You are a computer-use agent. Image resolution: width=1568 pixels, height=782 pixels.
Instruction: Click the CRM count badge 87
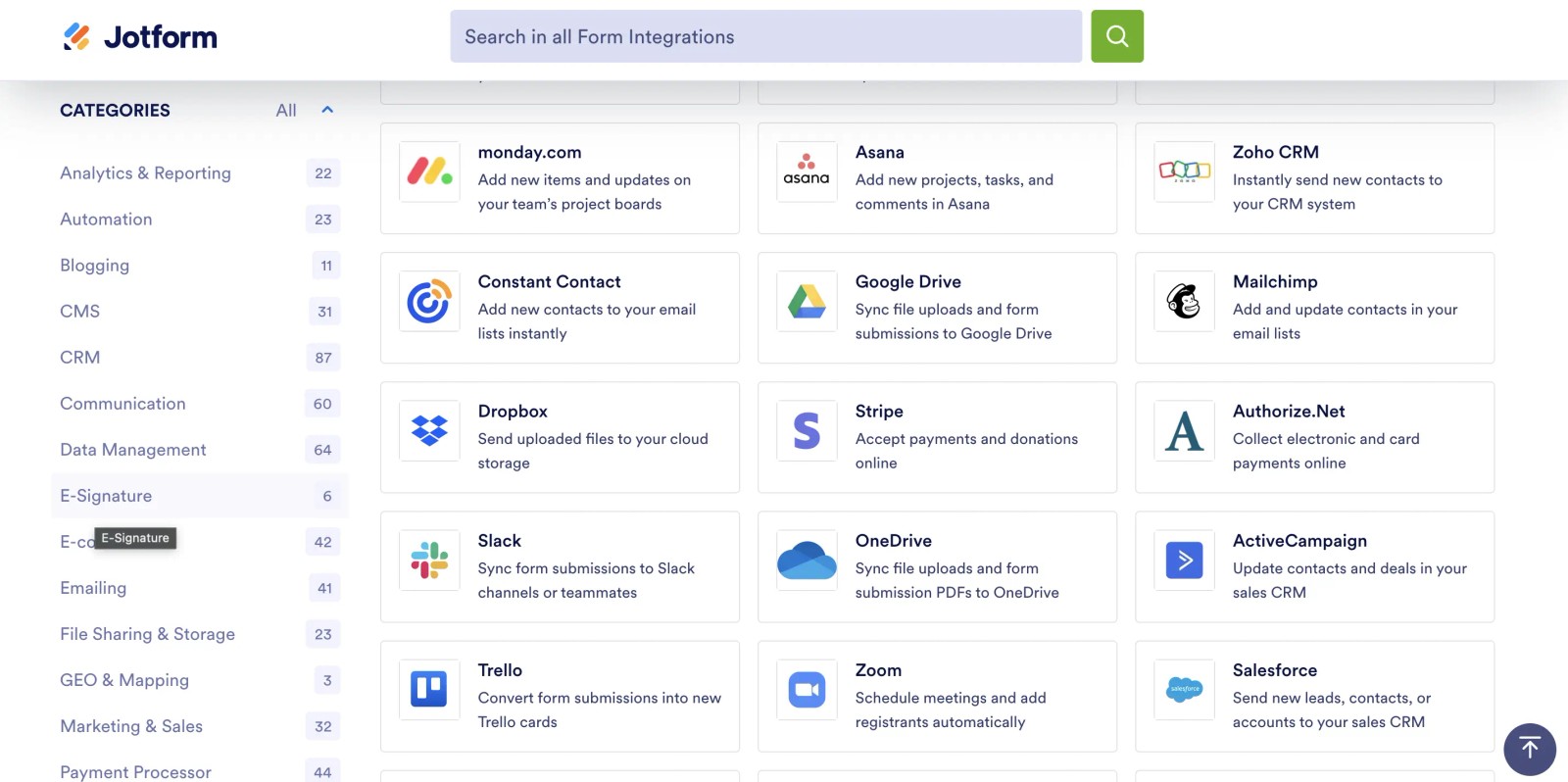(323, 358)
